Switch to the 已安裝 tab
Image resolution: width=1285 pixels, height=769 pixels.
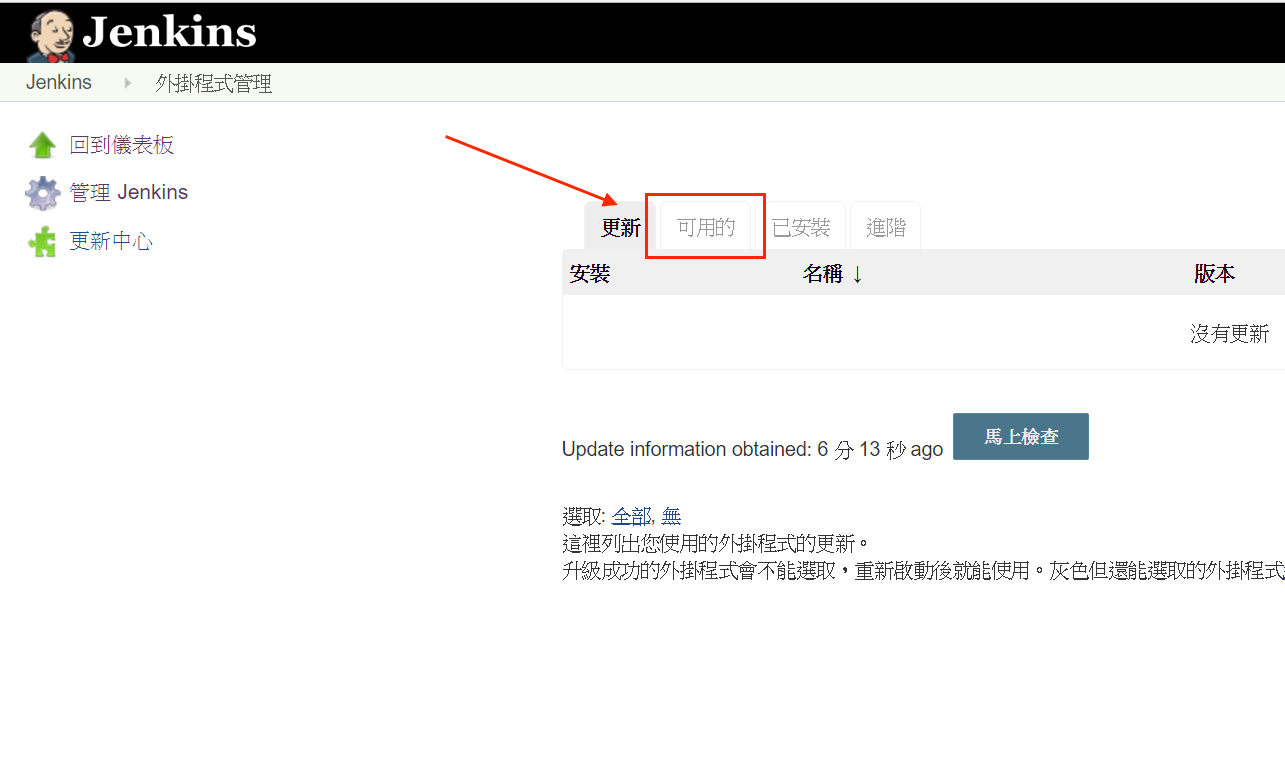pyautogui.click(x=801, y=227)
